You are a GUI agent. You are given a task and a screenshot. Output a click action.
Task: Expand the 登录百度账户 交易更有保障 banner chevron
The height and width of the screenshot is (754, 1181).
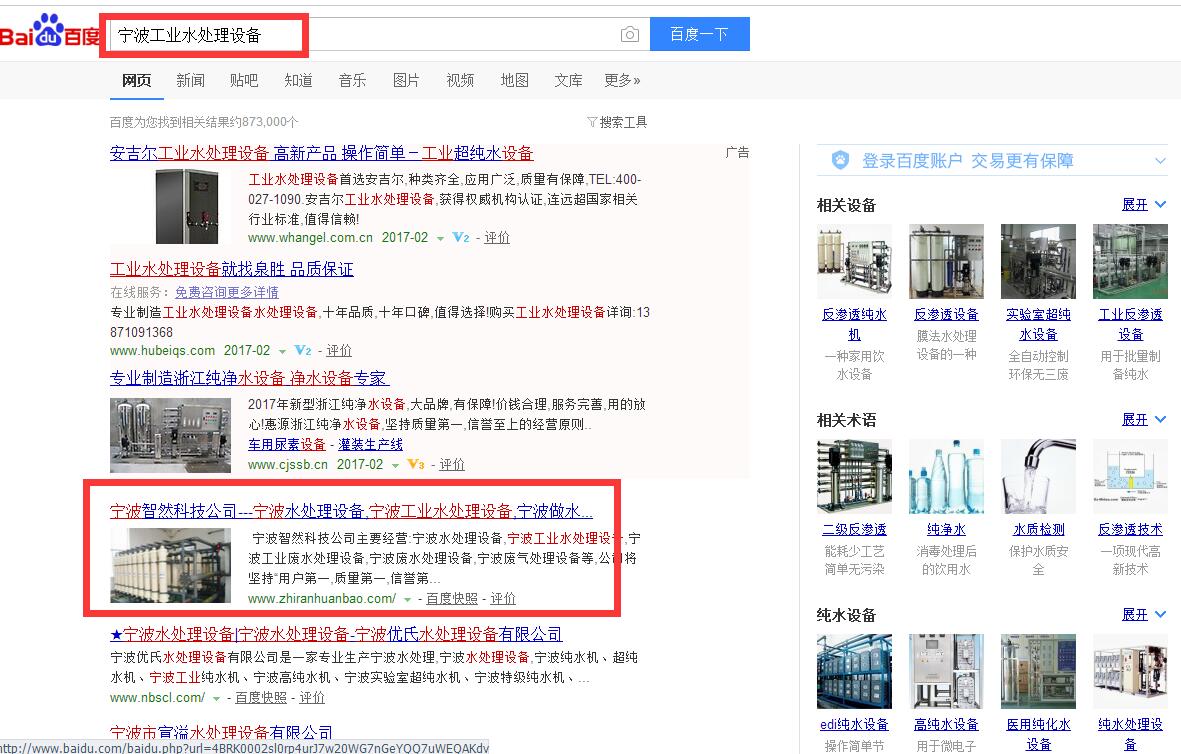coord(1160,160)
